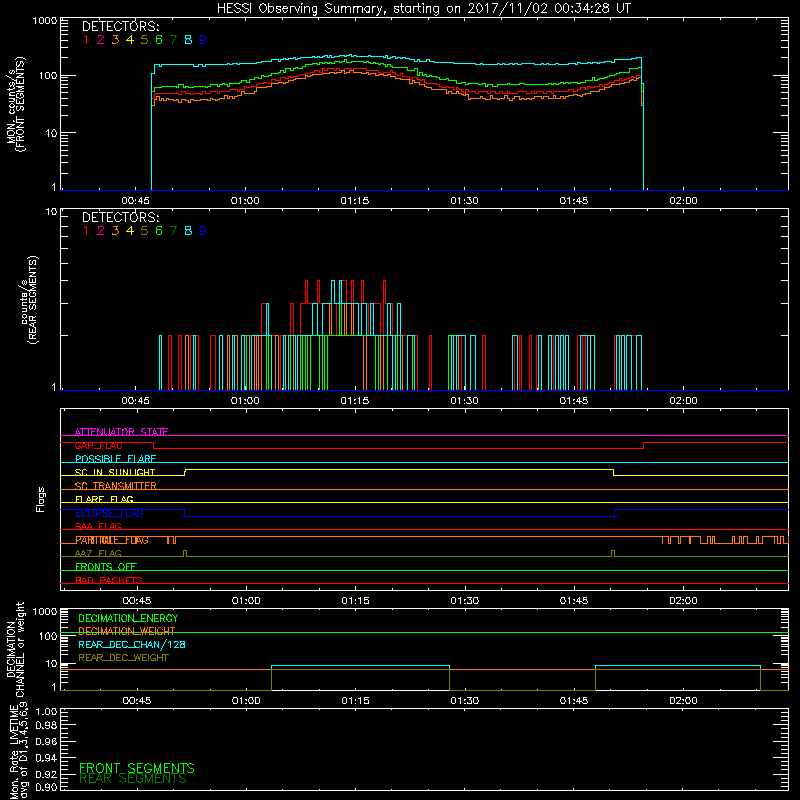This screenshot has height=800, width=800.
Task: Click 01:00 on the rear segments panel time axis
Action: (x=245, y=401)
